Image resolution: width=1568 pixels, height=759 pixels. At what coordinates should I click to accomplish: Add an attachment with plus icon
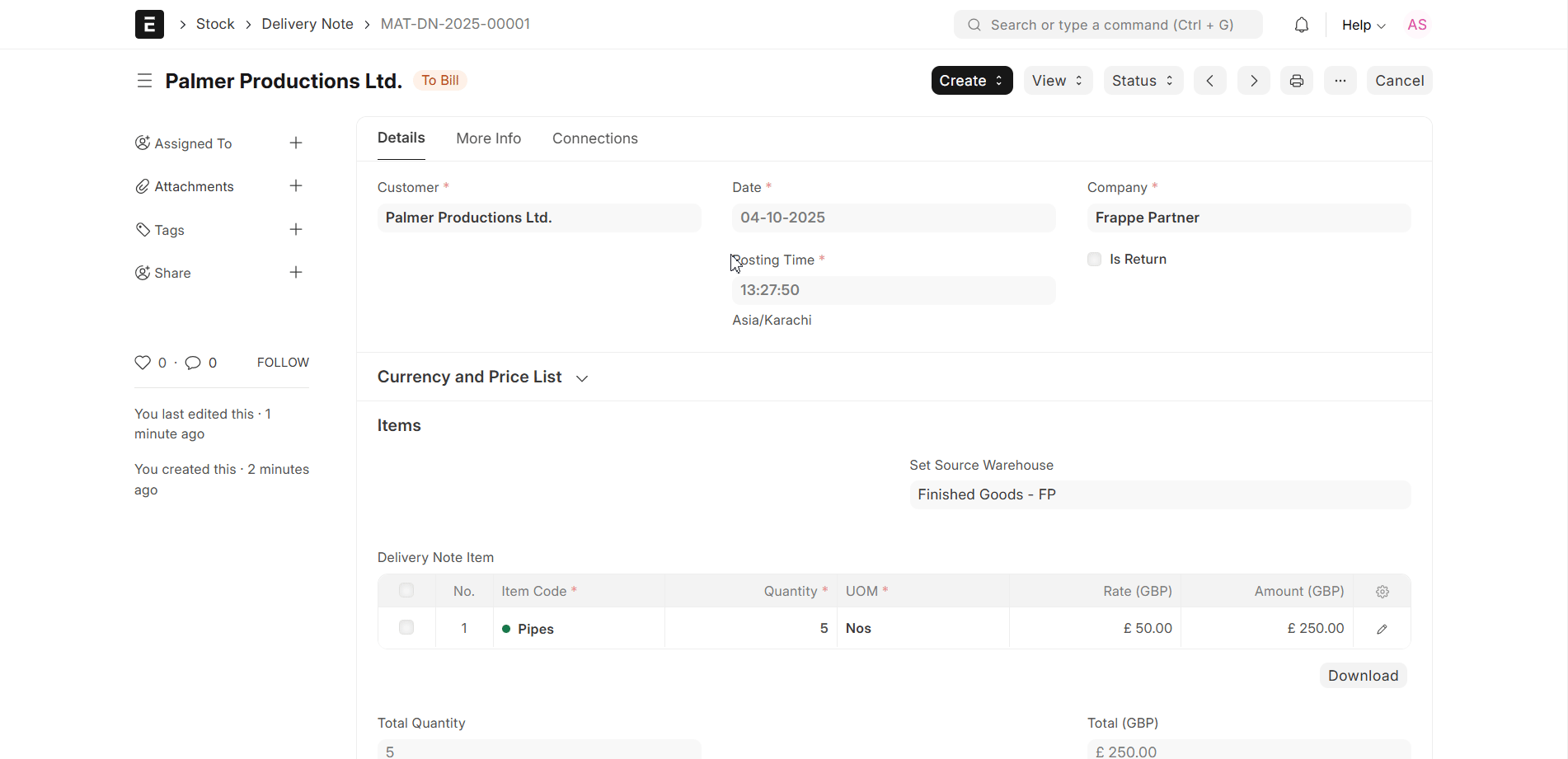tap(296, 186)
